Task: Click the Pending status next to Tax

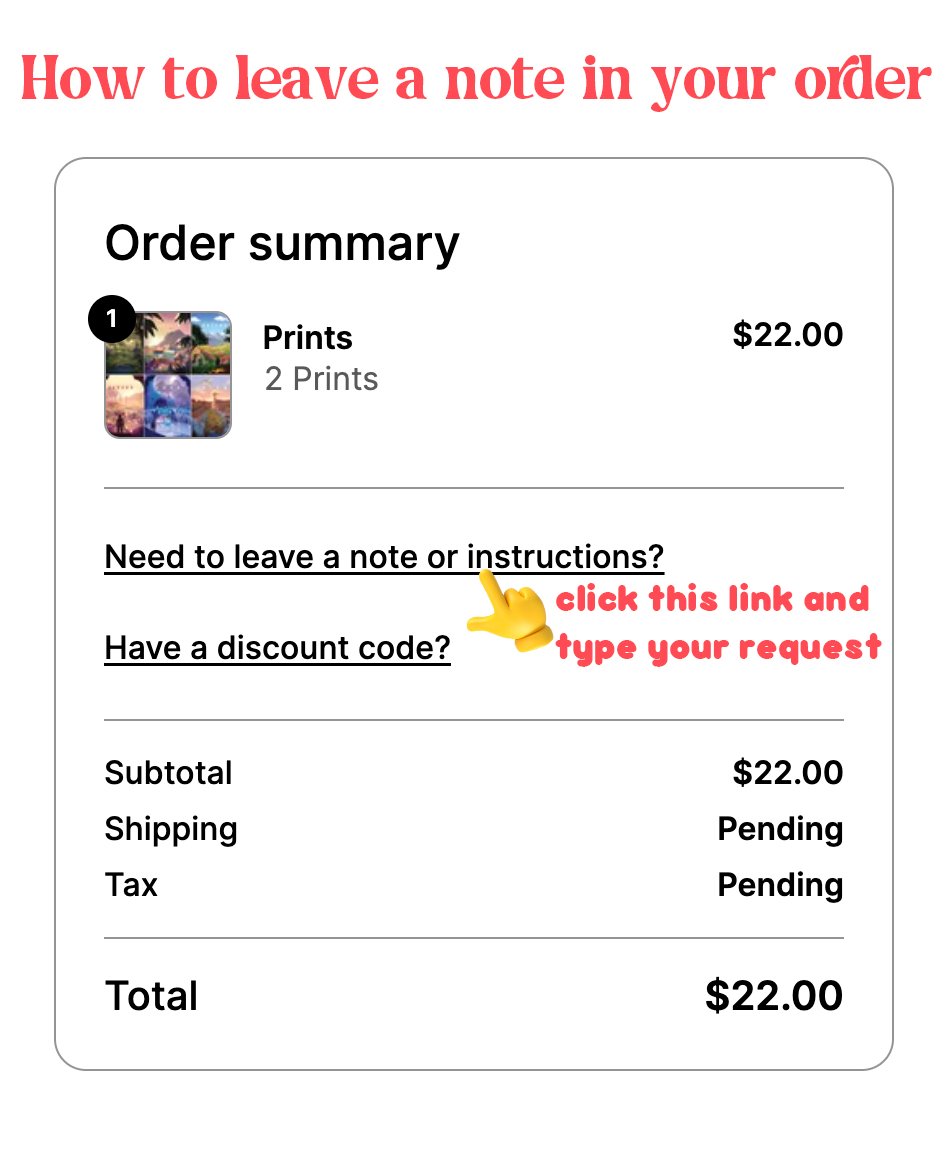Action: 780,885
